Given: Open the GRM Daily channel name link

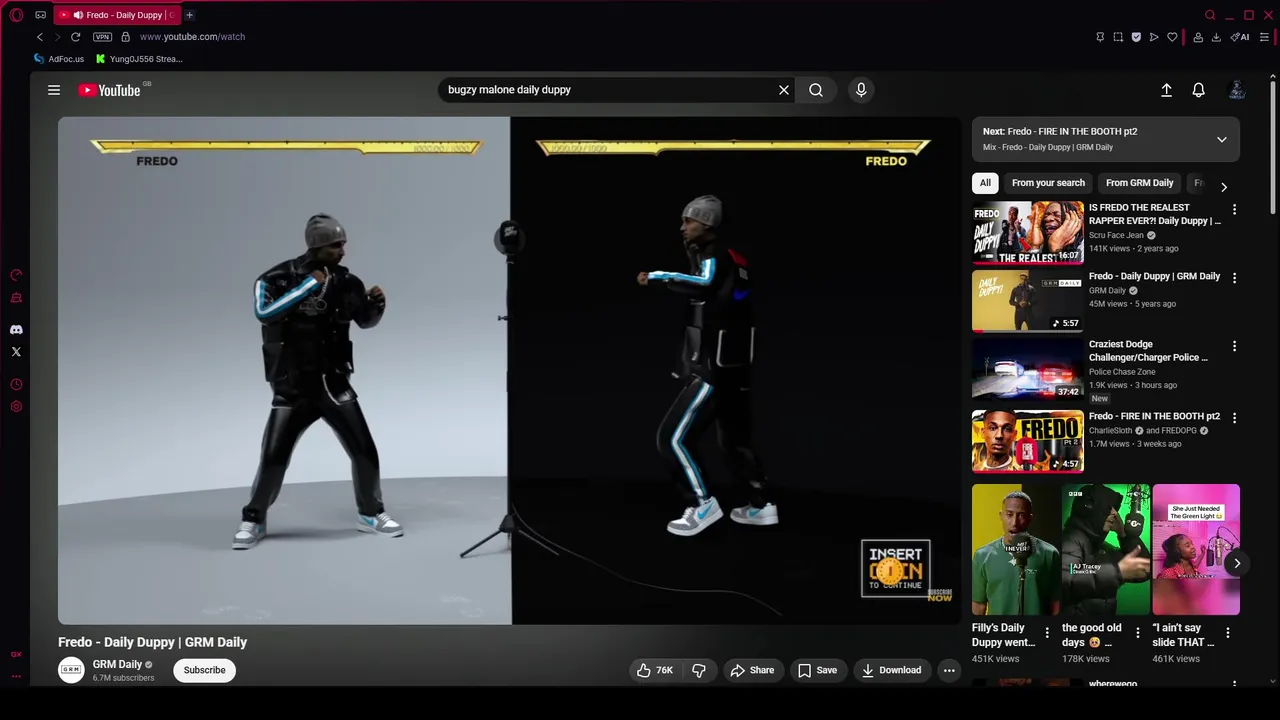Looking at the screenshot, I should point(118,664).
